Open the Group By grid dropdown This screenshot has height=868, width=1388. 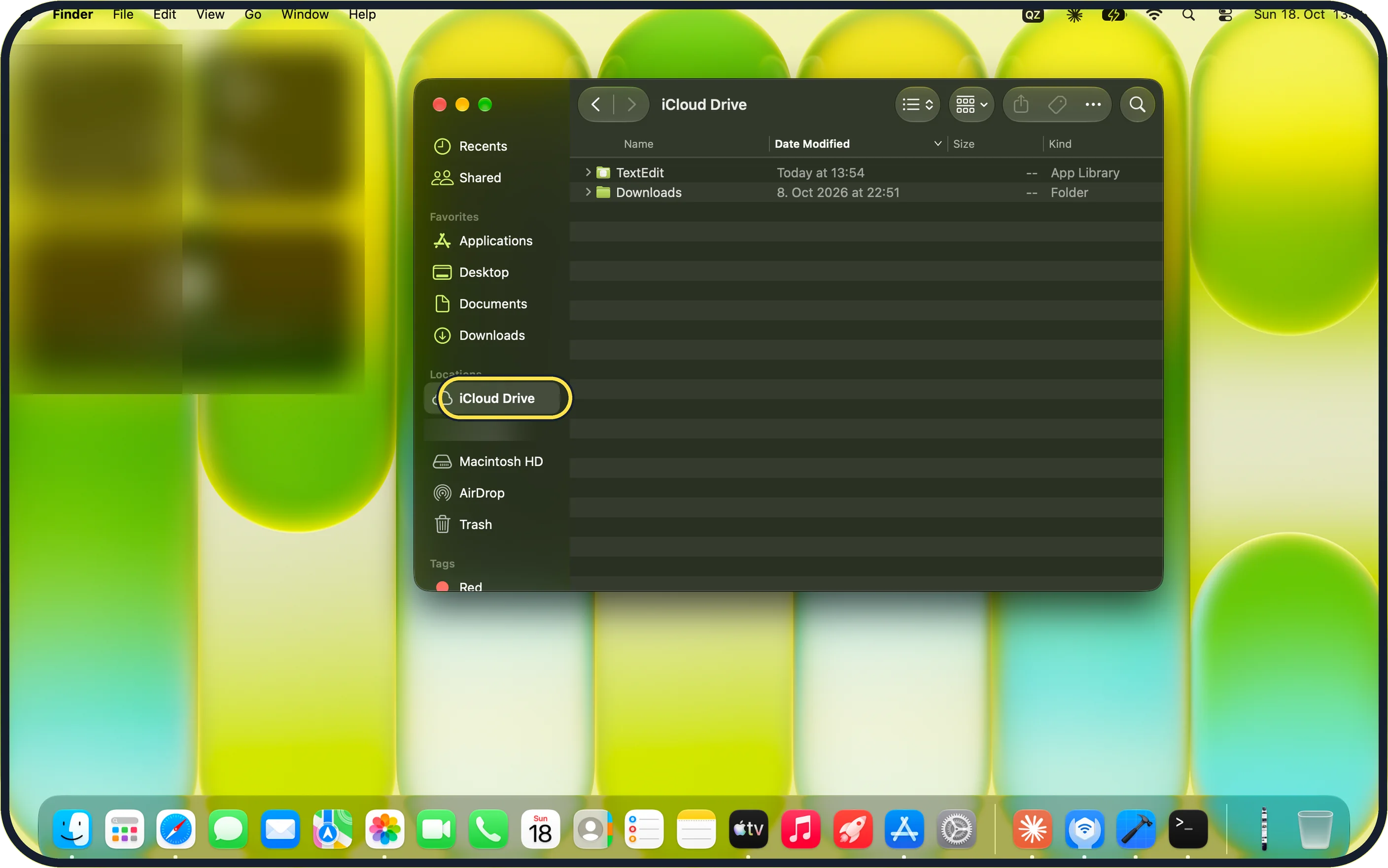click(x=972, y=104)
